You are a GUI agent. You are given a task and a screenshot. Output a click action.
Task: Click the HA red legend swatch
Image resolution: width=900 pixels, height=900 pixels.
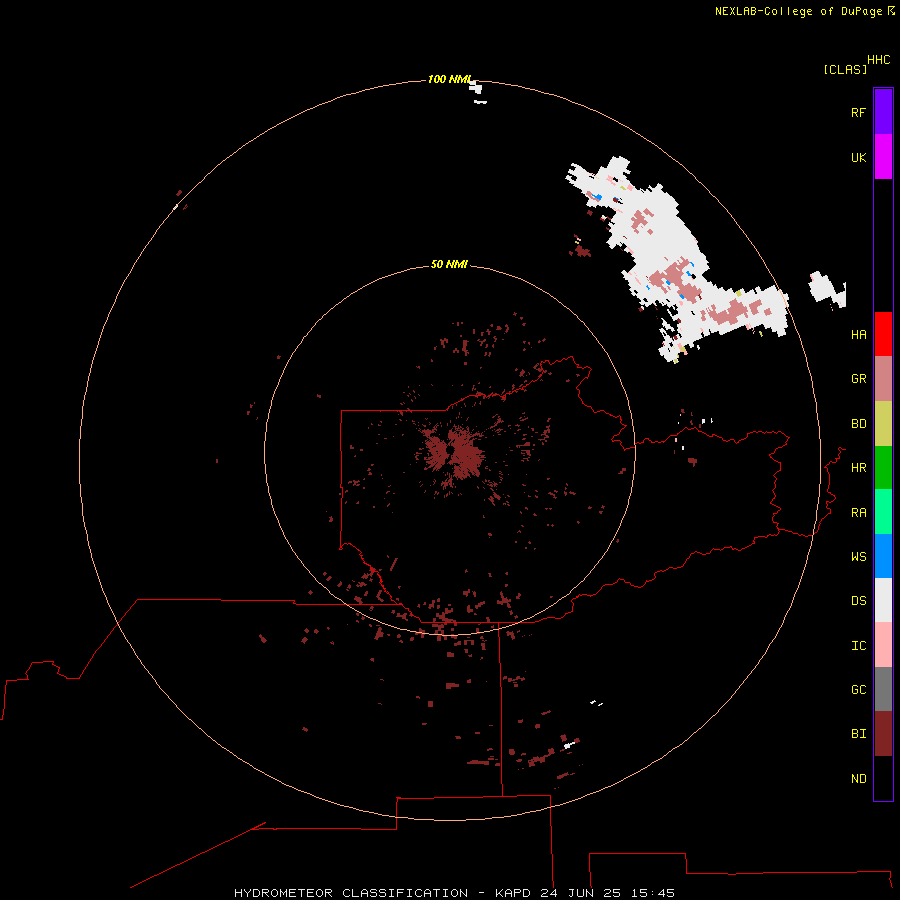point(883,334)
